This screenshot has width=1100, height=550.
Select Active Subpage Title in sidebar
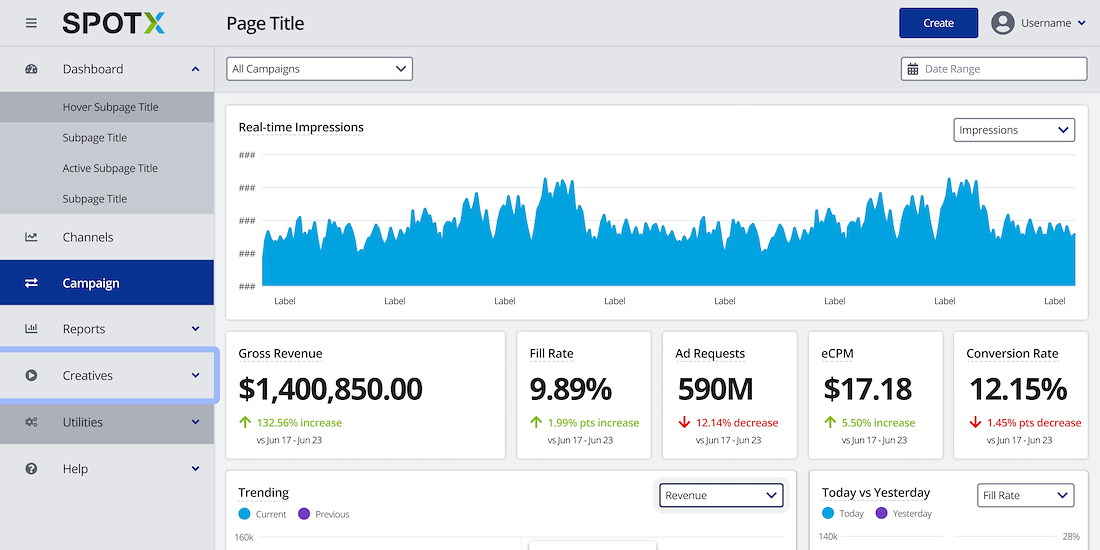(110, 168)
